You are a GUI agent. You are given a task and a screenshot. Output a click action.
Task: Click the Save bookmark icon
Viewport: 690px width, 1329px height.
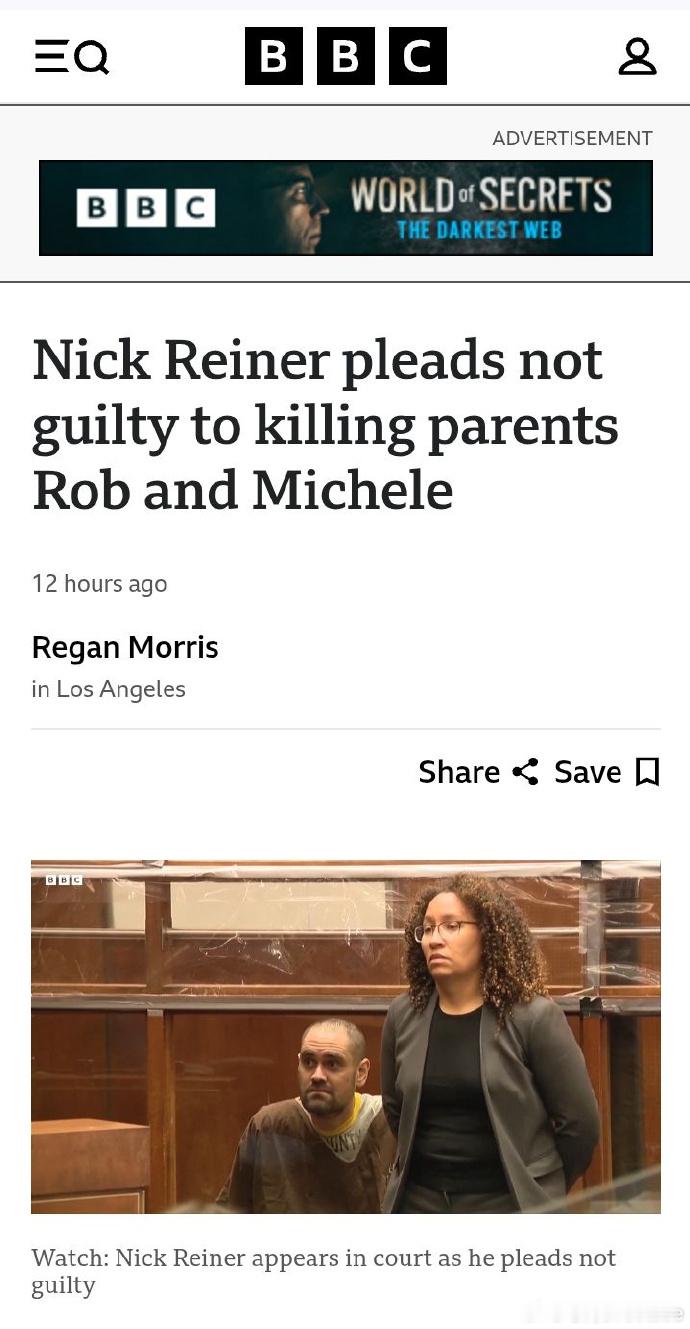(x=648, y=772)
